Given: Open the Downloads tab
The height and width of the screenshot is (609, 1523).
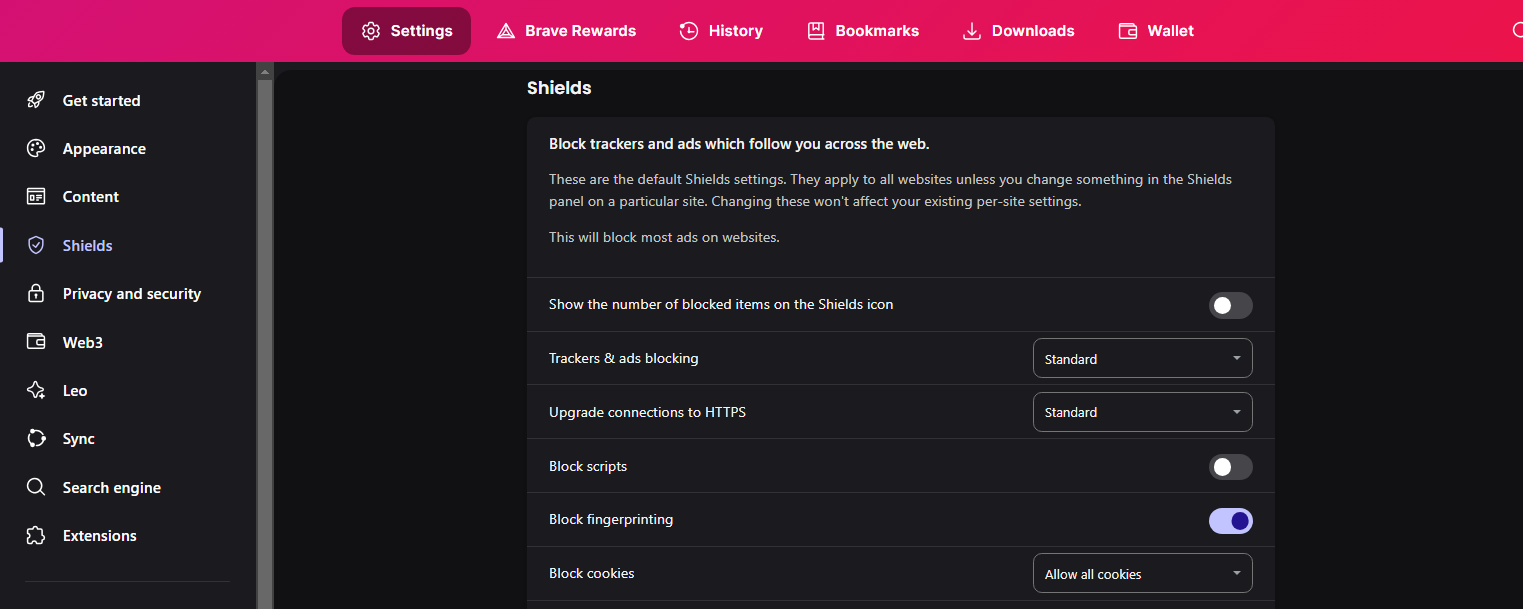Looking at the screenshot, I should pyautogui.click(x=1018, y=31).
